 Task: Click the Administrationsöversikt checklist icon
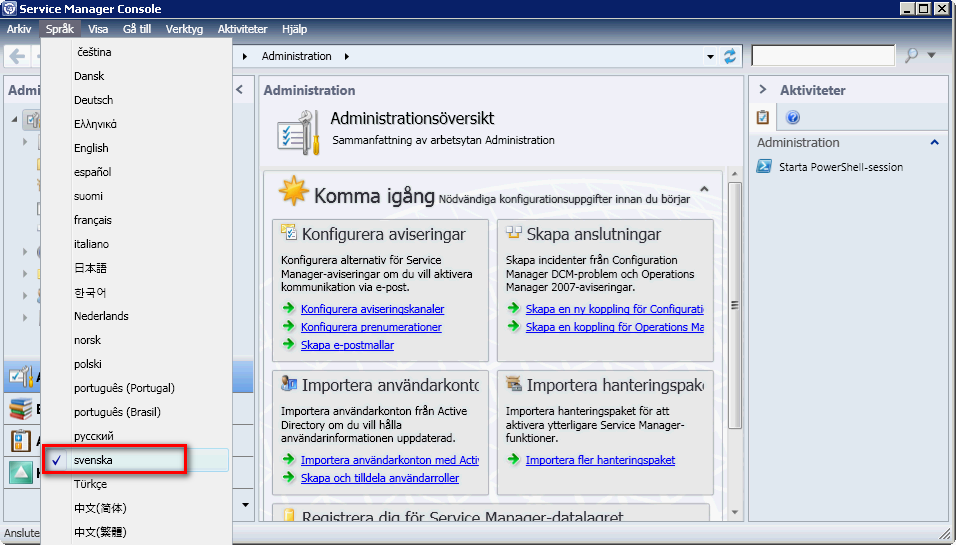click(298, 132)
